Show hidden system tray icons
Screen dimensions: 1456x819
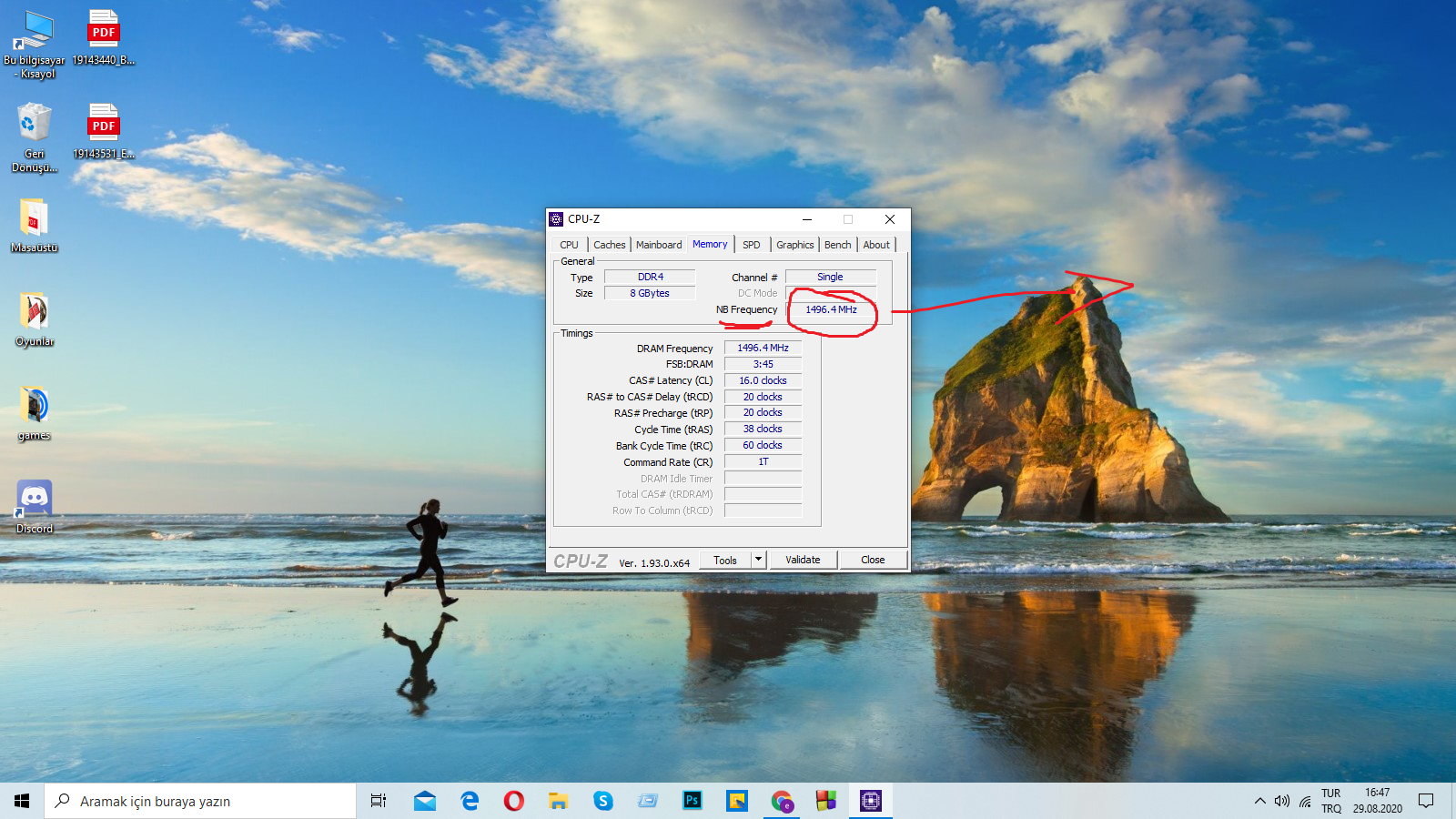tap(1260, 801)
